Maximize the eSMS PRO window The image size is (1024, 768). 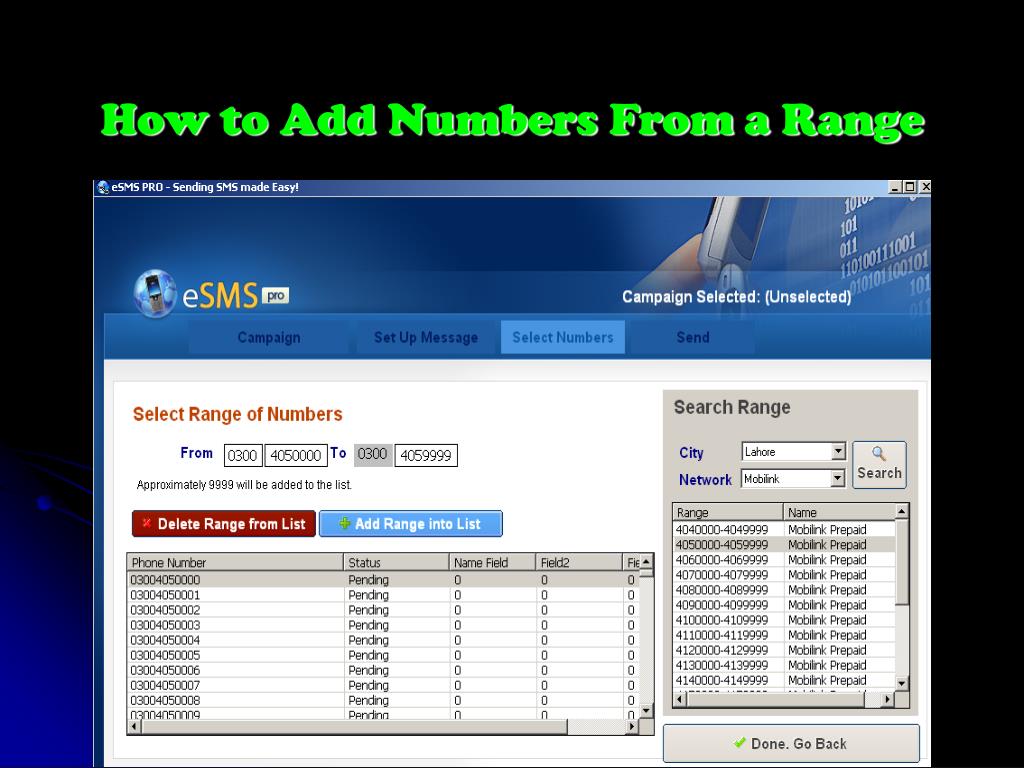pos(910,187)
